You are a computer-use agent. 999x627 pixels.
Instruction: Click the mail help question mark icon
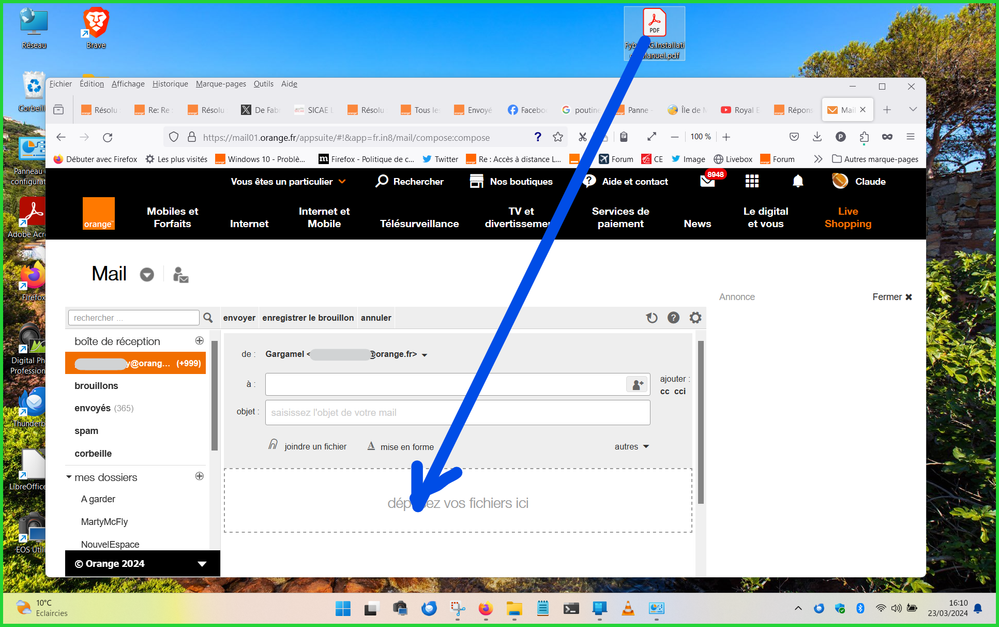tap(673, 318)
